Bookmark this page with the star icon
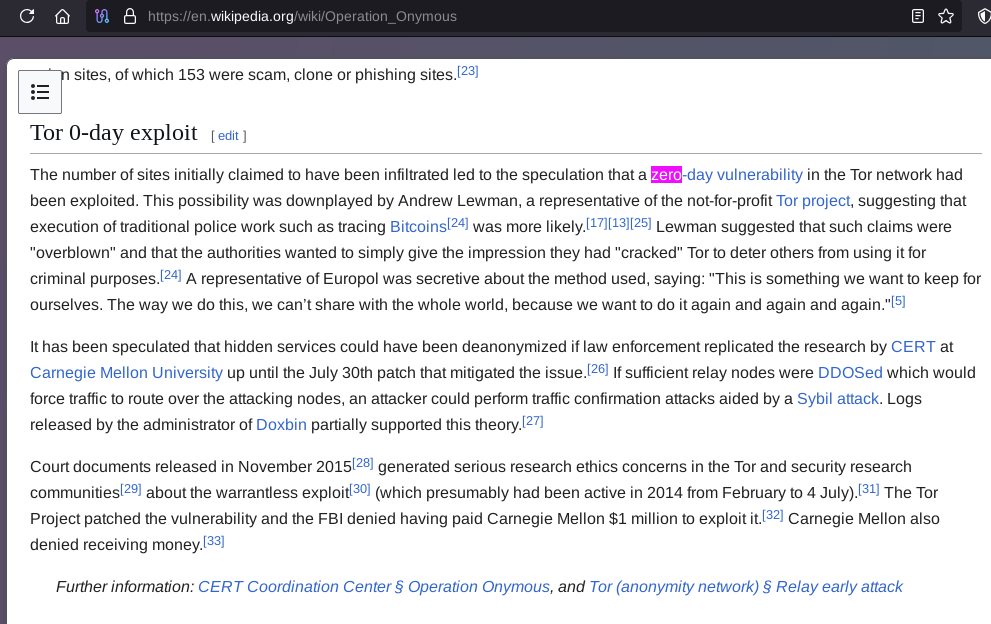 pyautogui.click(x=945, y=16)
